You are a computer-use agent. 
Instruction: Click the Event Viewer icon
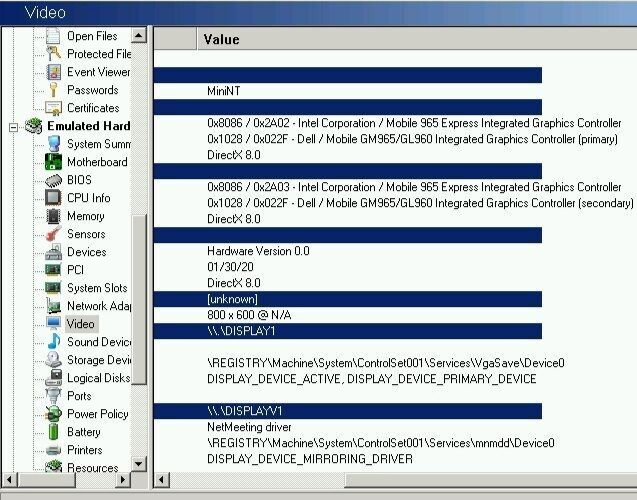pos(53,72)
